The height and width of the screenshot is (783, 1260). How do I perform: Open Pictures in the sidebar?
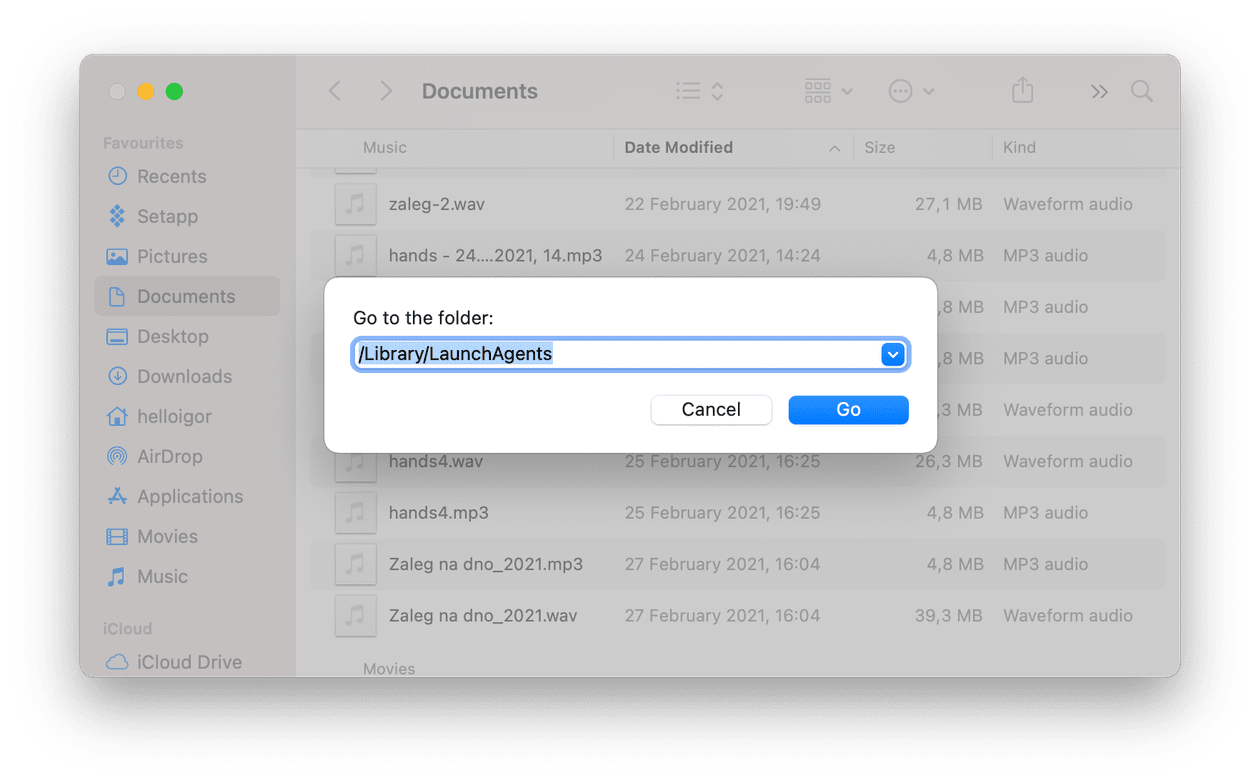187,256
